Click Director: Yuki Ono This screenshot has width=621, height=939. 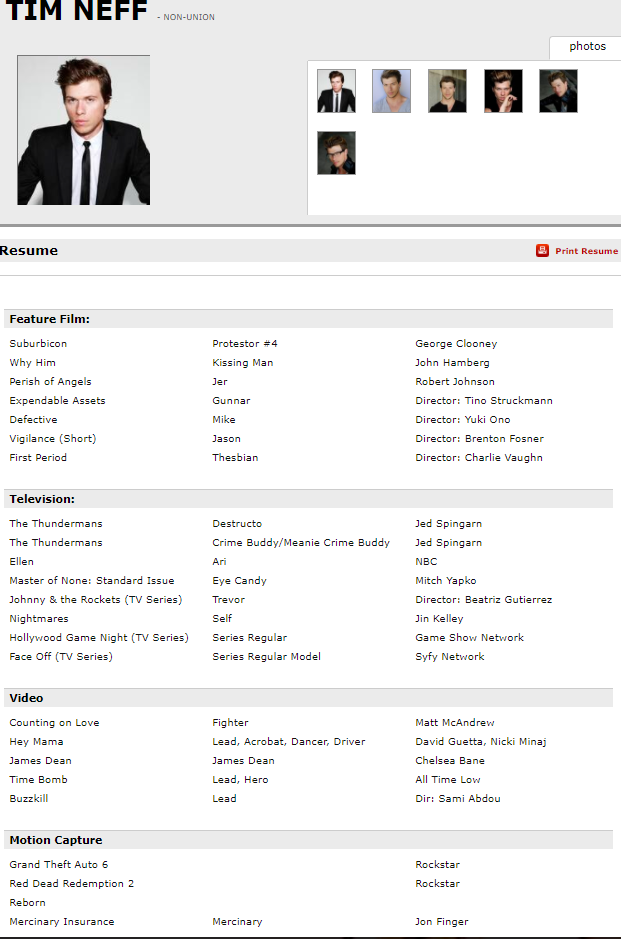click(x=463, y=420)
